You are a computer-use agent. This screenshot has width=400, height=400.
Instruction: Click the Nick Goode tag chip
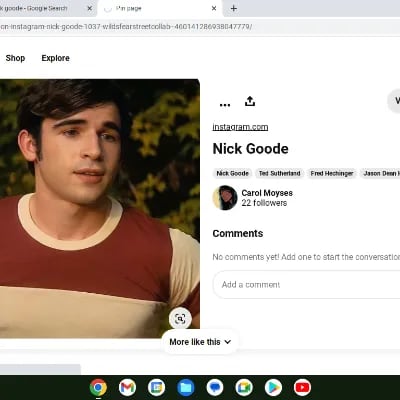[232, 173]
